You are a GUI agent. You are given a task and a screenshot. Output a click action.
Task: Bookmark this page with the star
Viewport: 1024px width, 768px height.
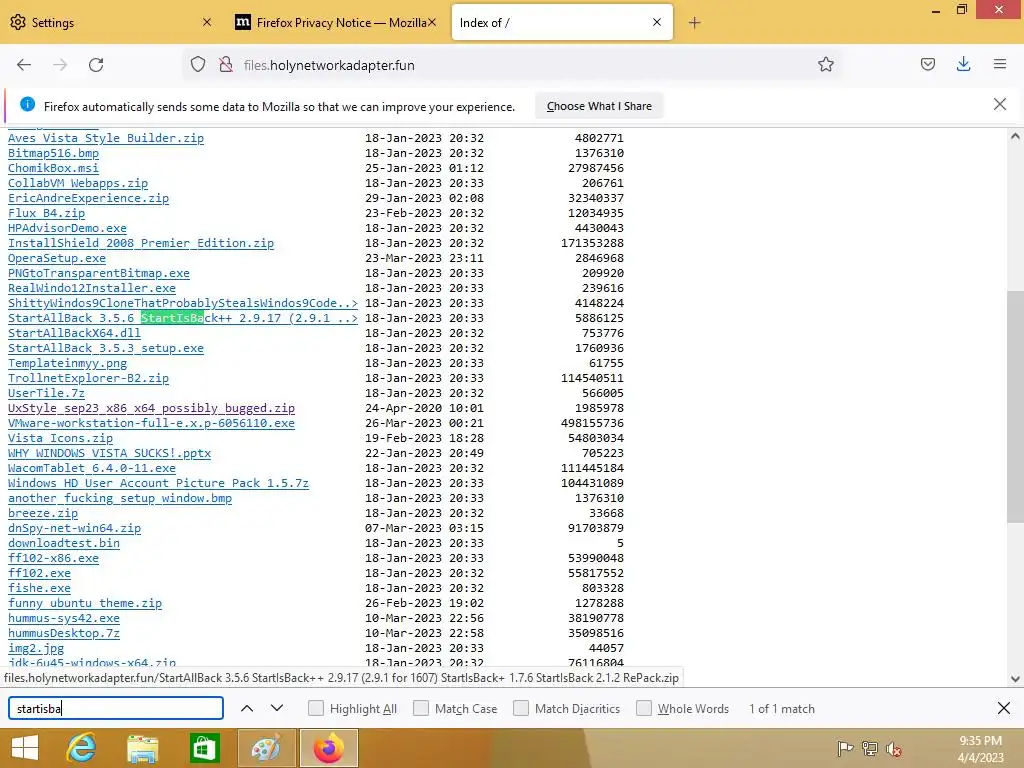(x=825, y=64)
